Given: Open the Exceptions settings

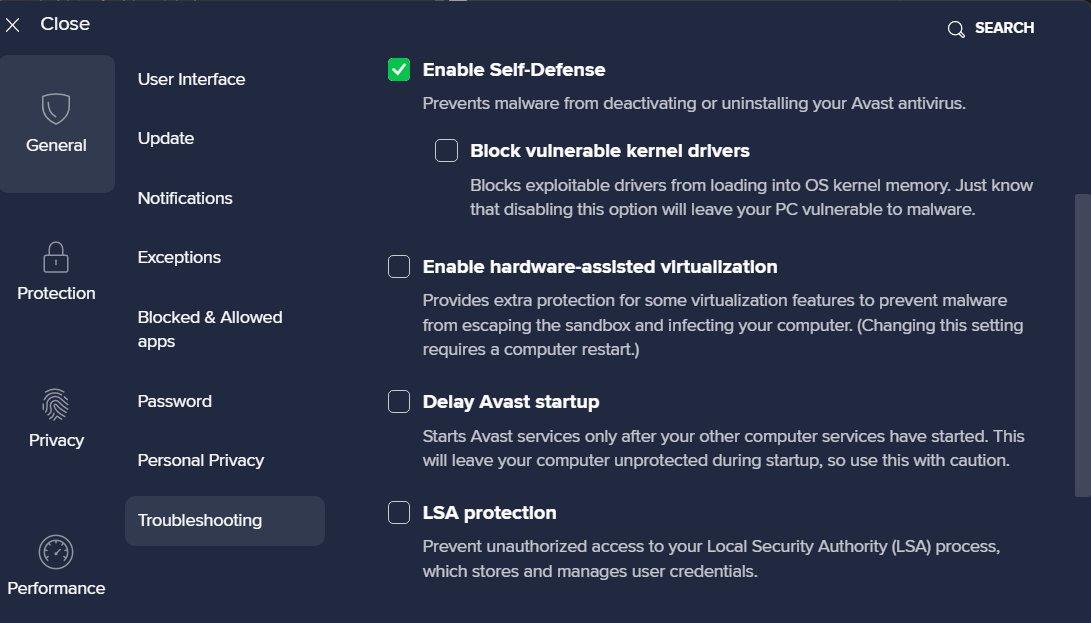Looking at the screenshot, I should [x=179, y=257].
